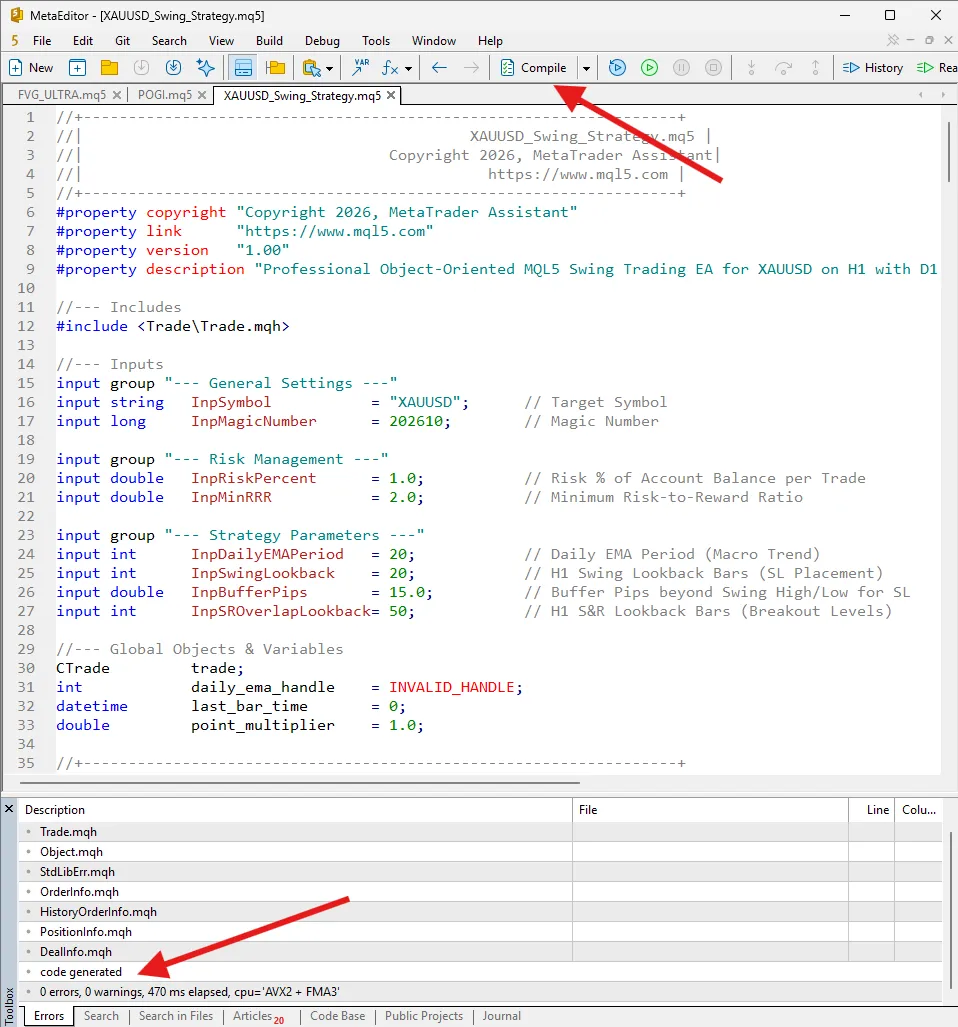Image resolution: width=958 pixels, height=1027 pixels.
Task: Switch to the Journal tab in Toolbox
Action: (502, 1016)
